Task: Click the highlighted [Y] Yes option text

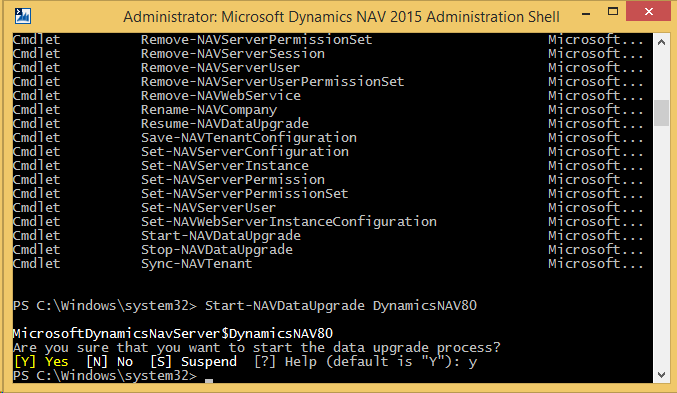Action: pos(41,361)
